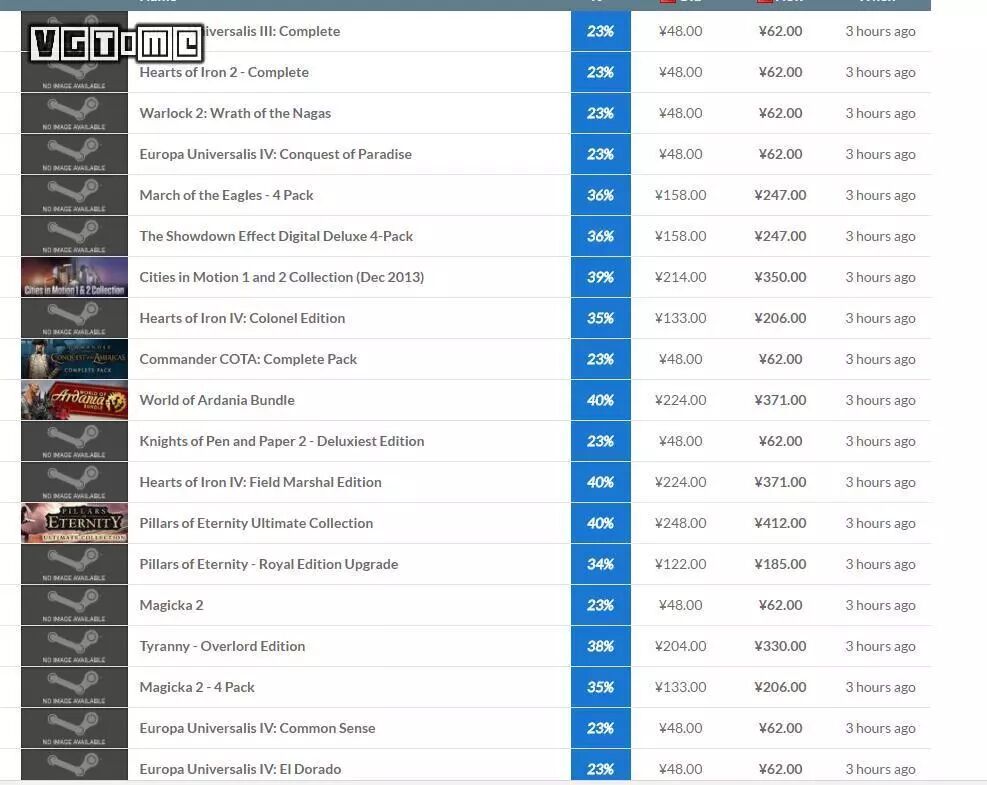Click the placeholder image beside Tyranny - Overlord Edition

(74, 646)
